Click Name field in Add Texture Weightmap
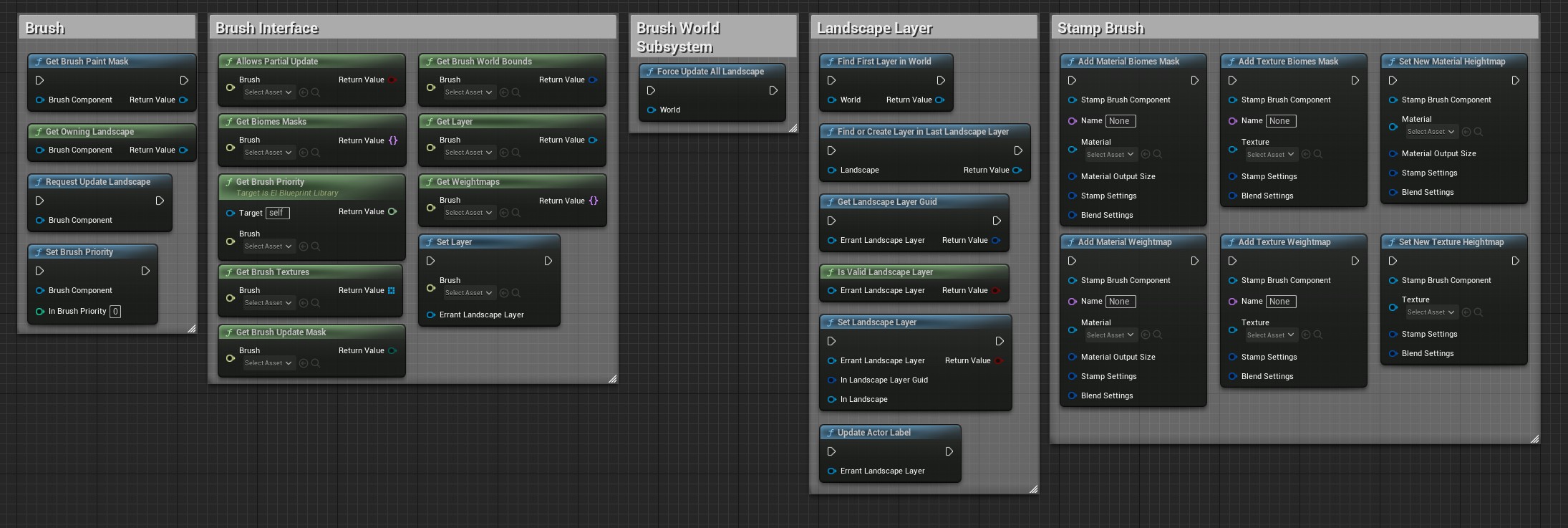 tap(1281, 302)
